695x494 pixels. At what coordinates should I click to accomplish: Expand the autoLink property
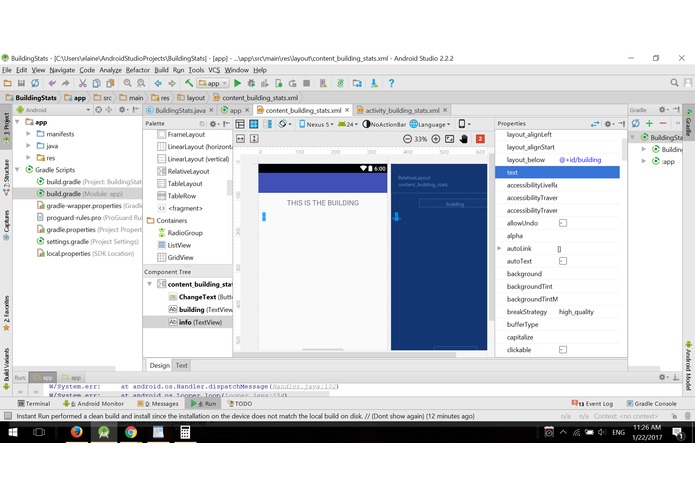click(500, 249)
